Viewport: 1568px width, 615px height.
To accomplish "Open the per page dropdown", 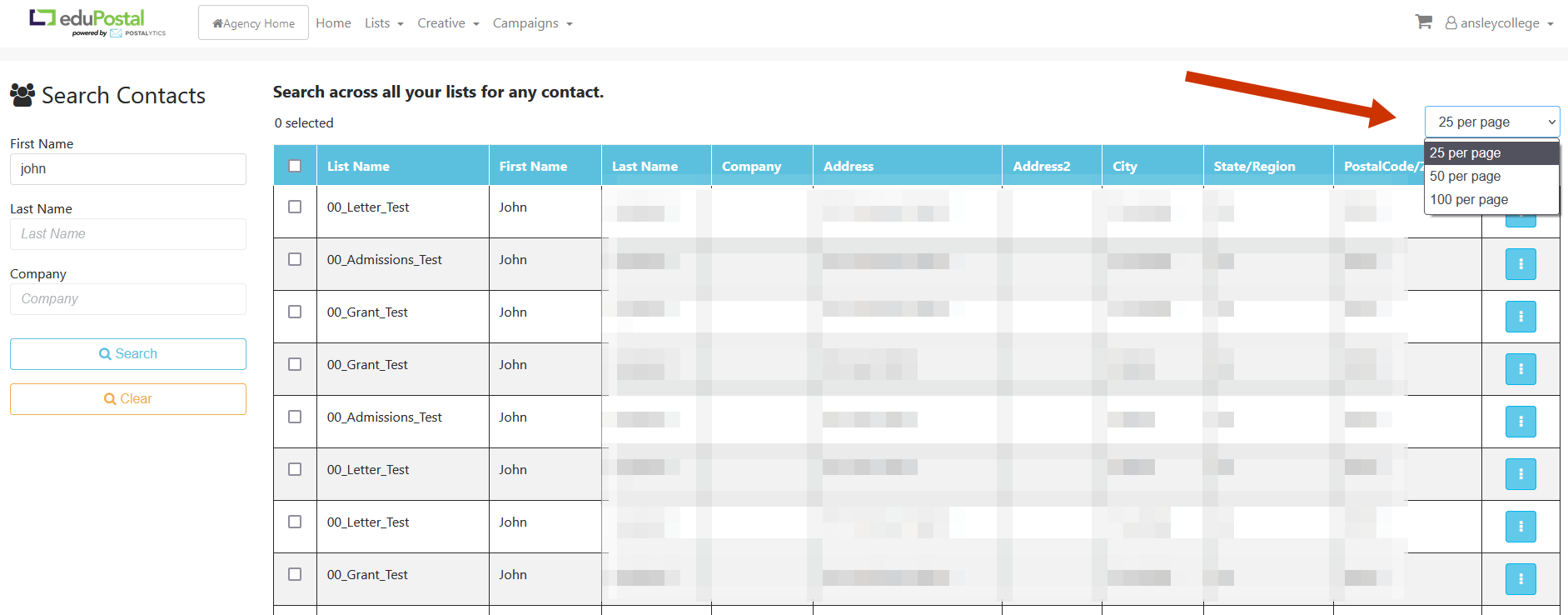I will point(1492,122).
